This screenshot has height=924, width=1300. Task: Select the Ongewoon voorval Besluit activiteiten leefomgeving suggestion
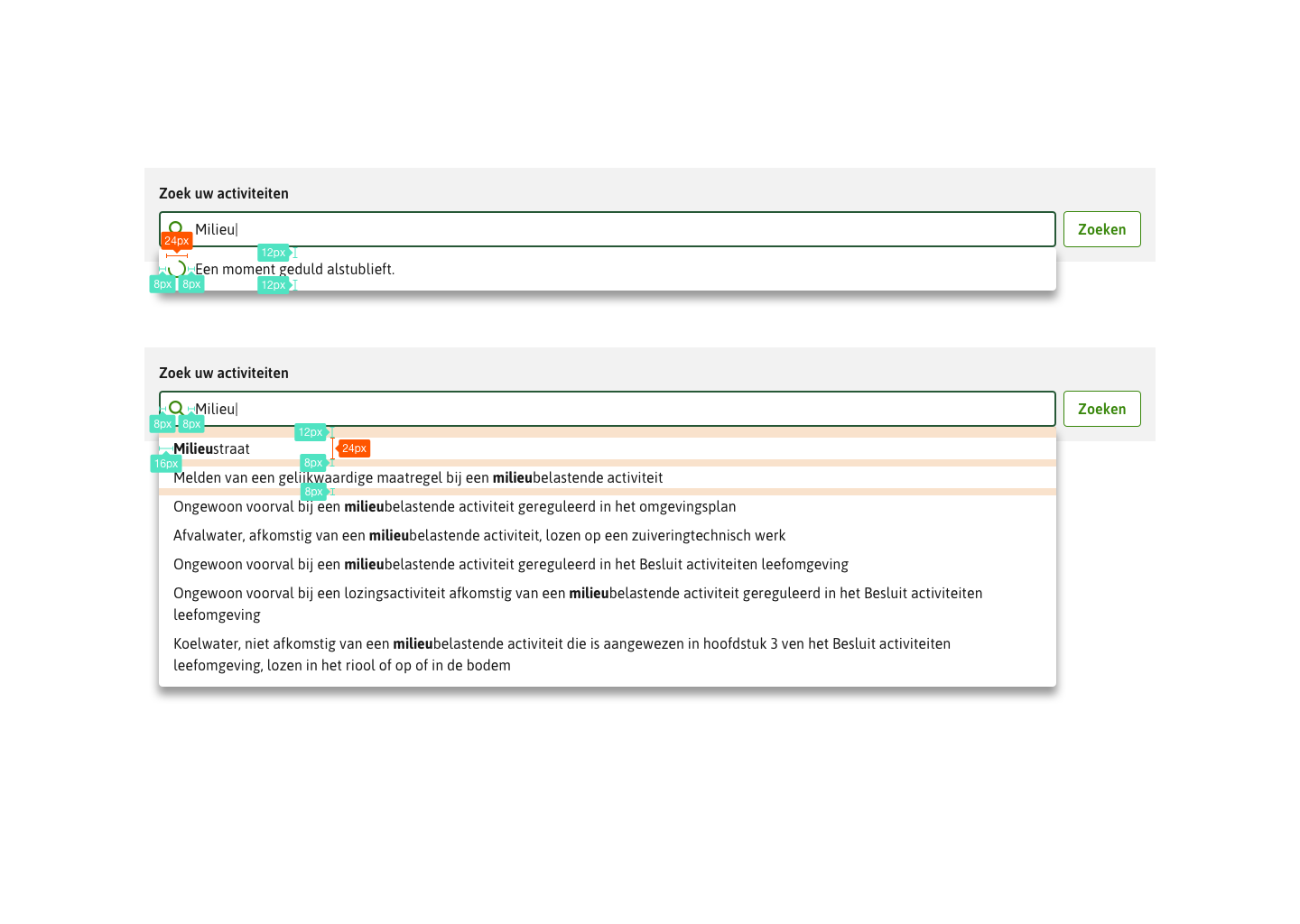[510, 564]
